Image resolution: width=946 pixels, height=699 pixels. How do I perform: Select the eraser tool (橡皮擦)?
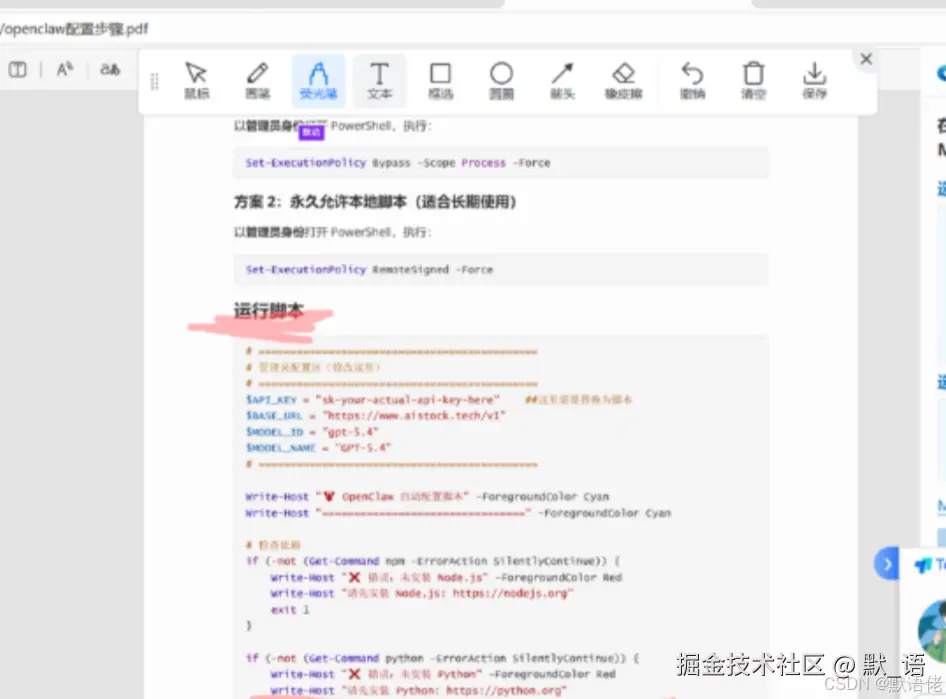(x=624, y=81)
